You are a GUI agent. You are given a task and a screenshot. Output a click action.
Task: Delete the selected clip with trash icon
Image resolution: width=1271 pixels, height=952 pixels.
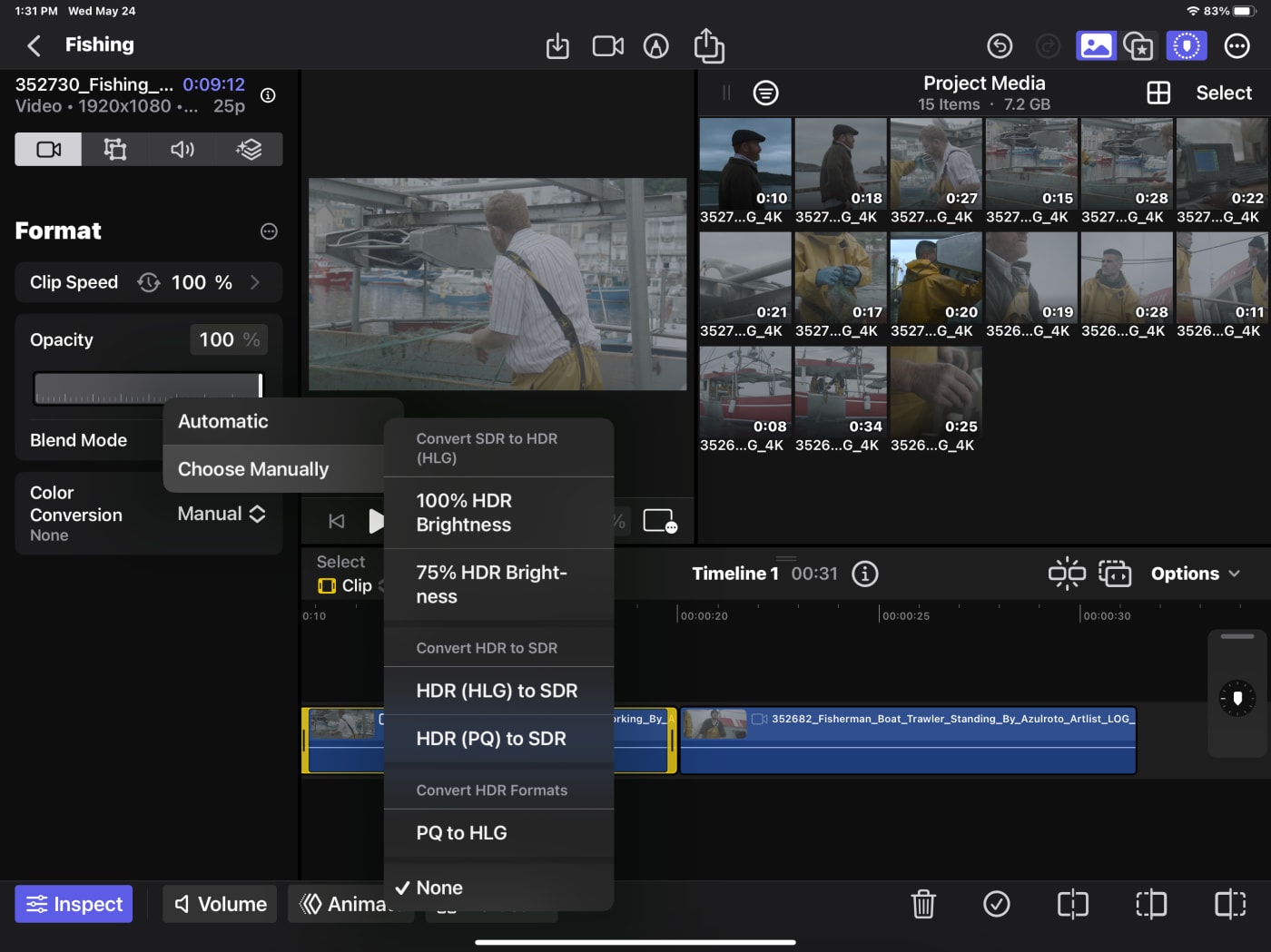point(923,904)
